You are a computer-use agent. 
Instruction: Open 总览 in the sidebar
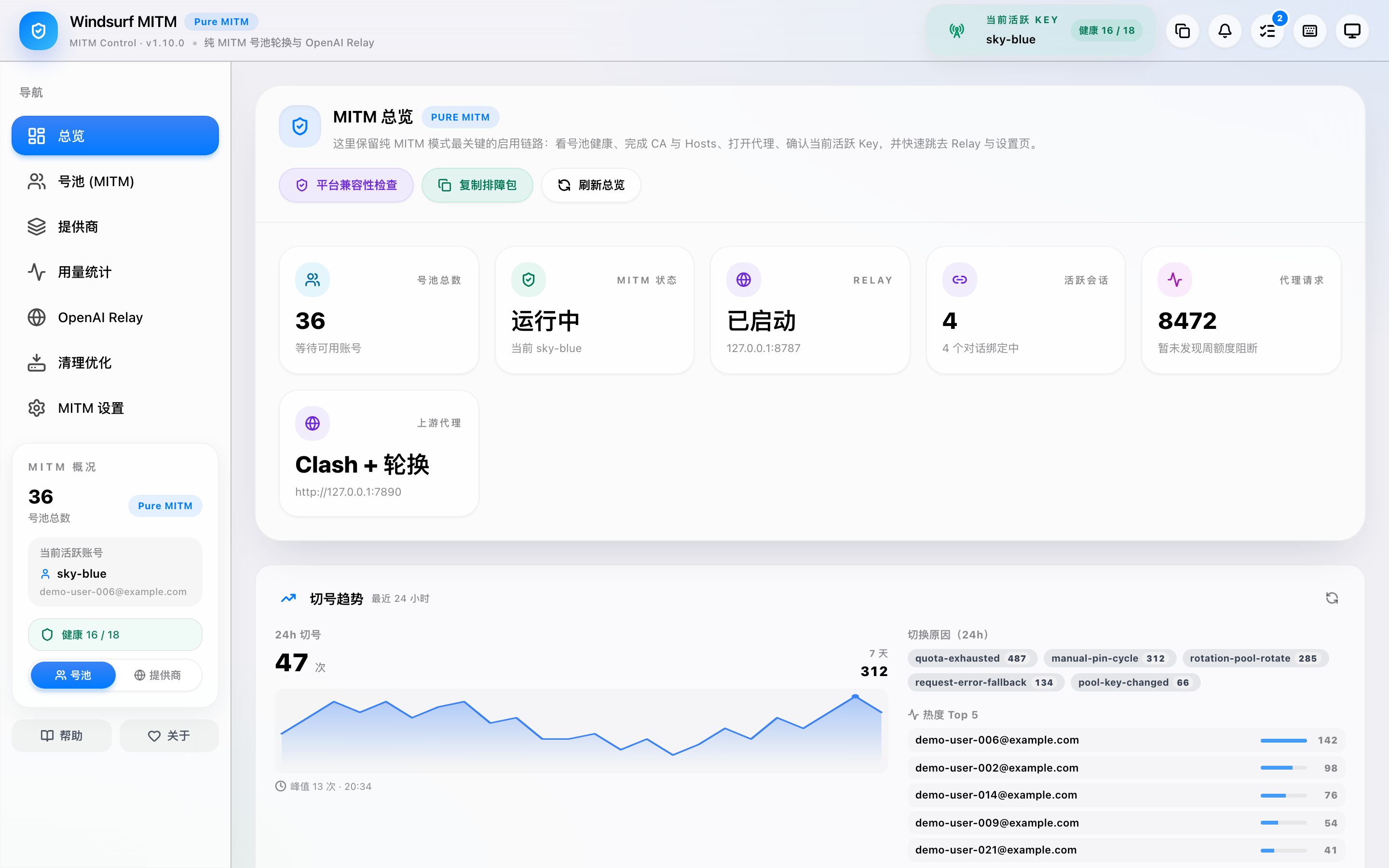click(x=115, y=136)
